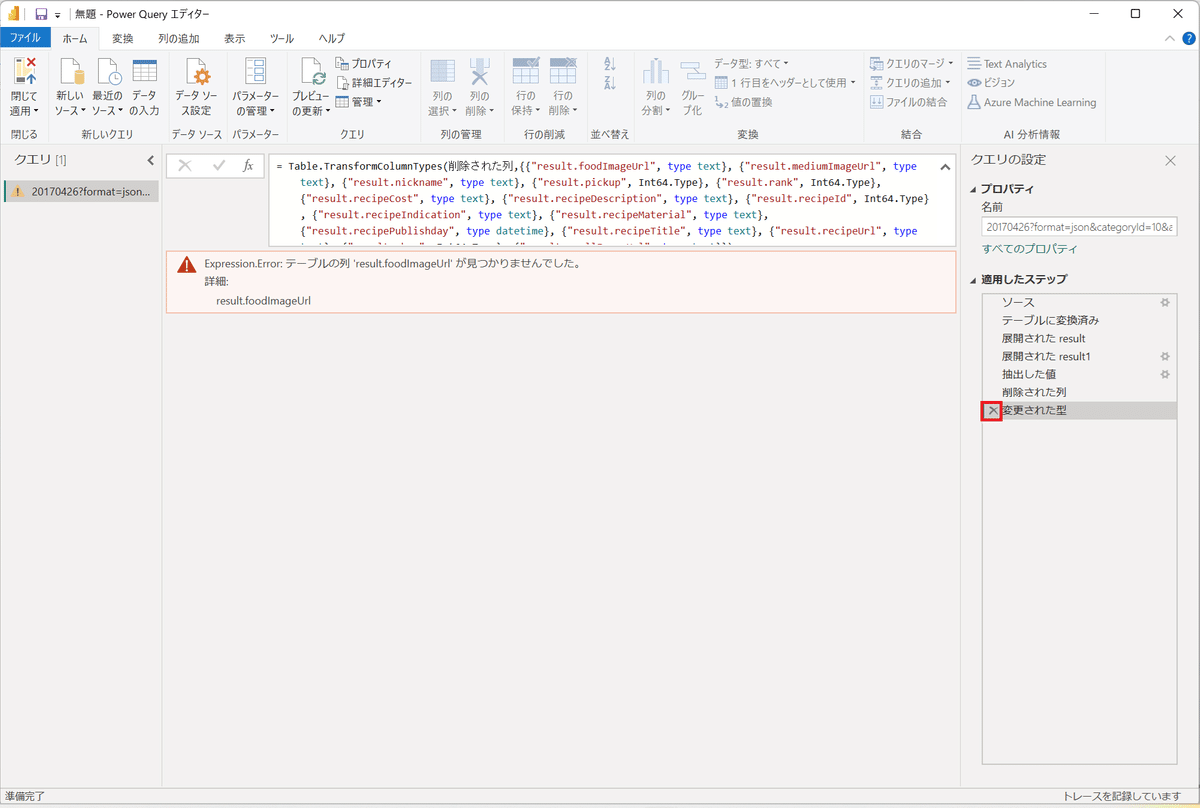
Task: Click 列の分割 (Split Column) icon
Action: click(656, 72)
